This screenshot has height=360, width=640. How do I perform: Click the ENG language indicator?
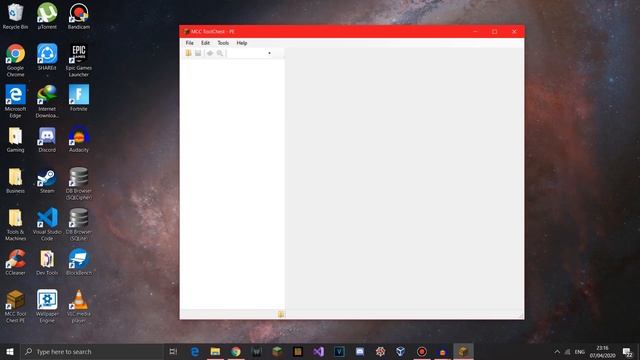tap(580, 351)
